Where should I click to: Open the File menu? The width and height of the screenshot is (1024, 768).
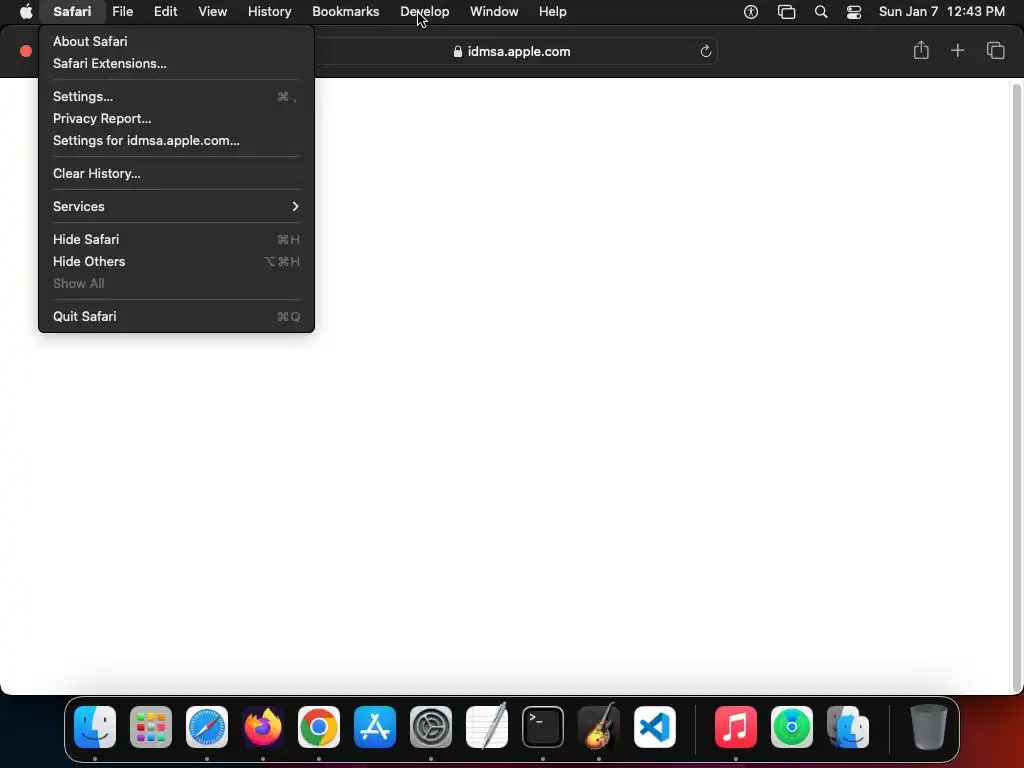(x=123, y=12)
